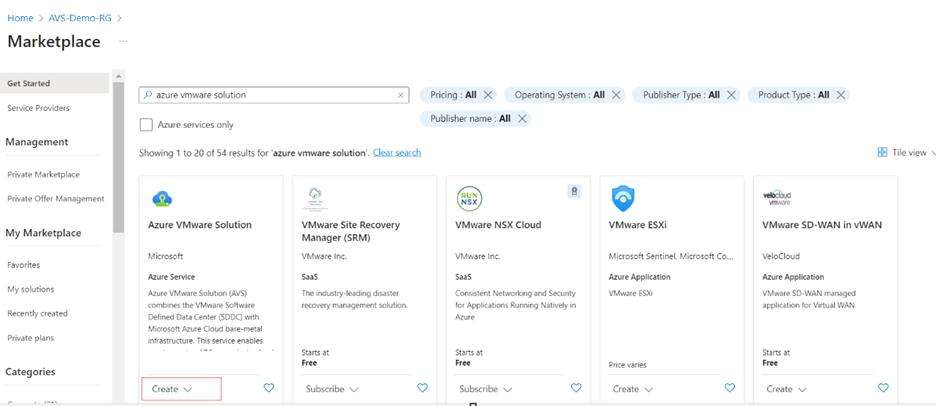Screen dimensions: 936x406
Task: Click the VeloCloud publisher text
Action: point(781,256)
